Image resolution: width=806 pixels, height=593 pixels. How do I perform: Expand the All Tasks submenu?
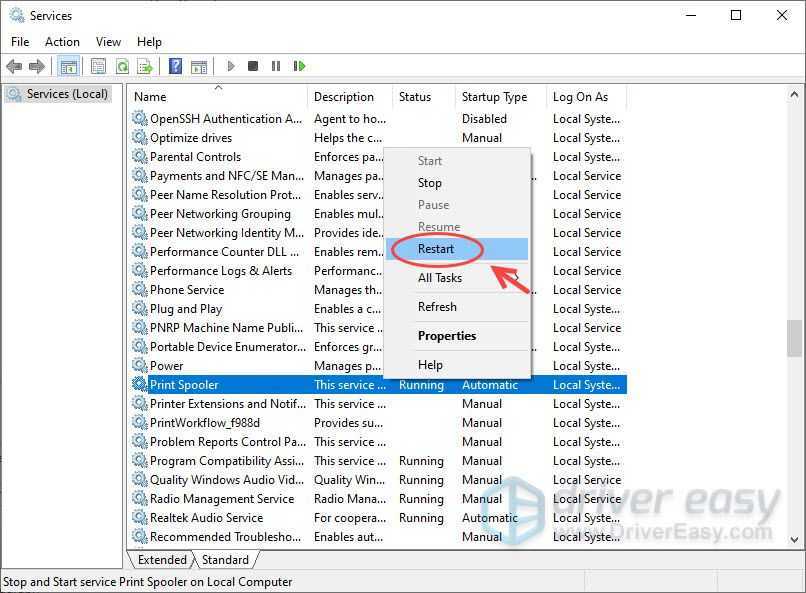440,278
